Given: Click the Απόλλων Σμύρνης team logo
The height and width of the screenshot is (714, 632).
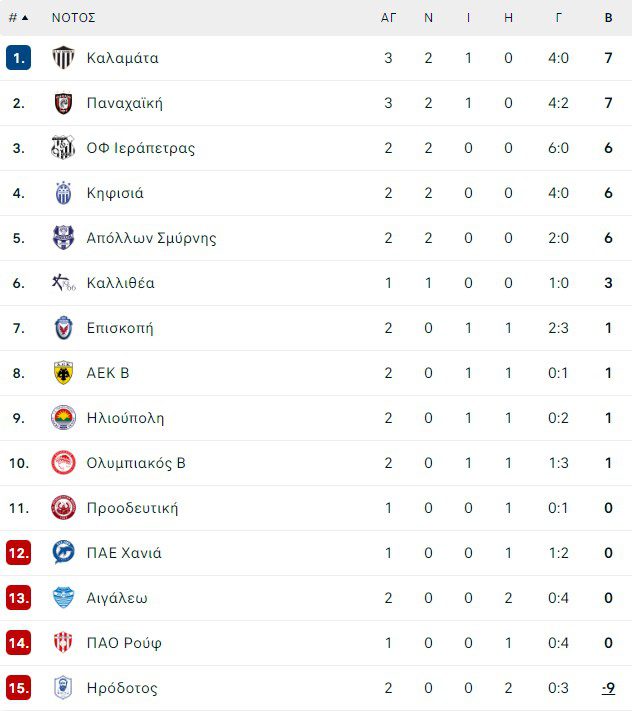Looking at the screenshot, I should (x=63, y=238).
